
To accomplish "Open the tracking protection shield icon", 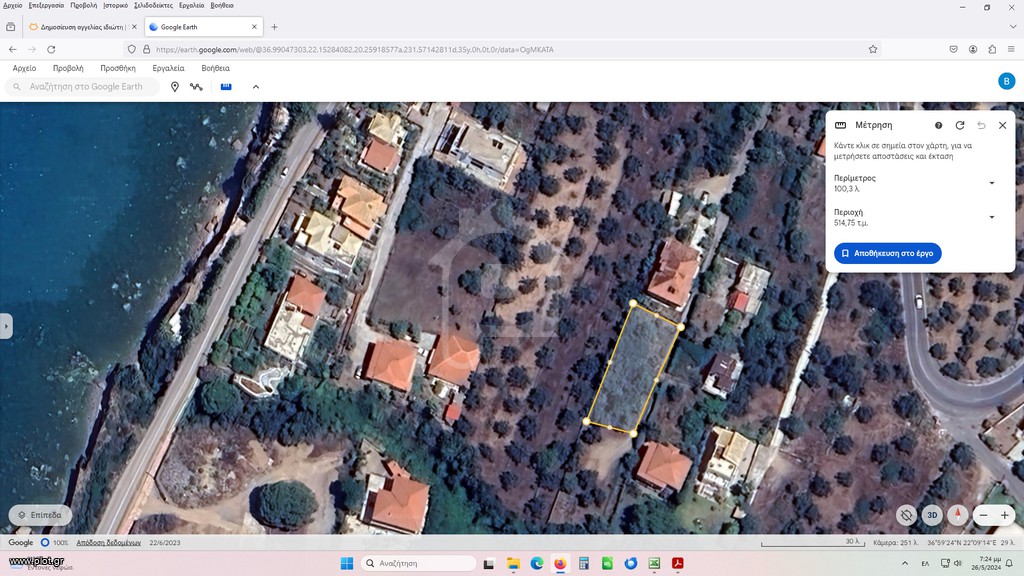I will 132,49.
